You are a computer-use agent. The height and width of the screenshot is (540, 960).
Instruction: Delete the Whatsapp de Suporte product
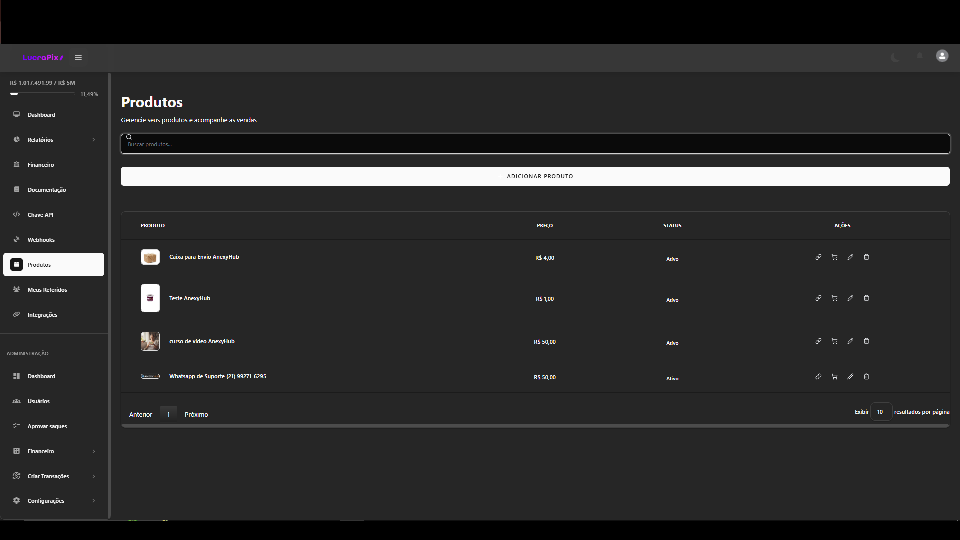866,376
